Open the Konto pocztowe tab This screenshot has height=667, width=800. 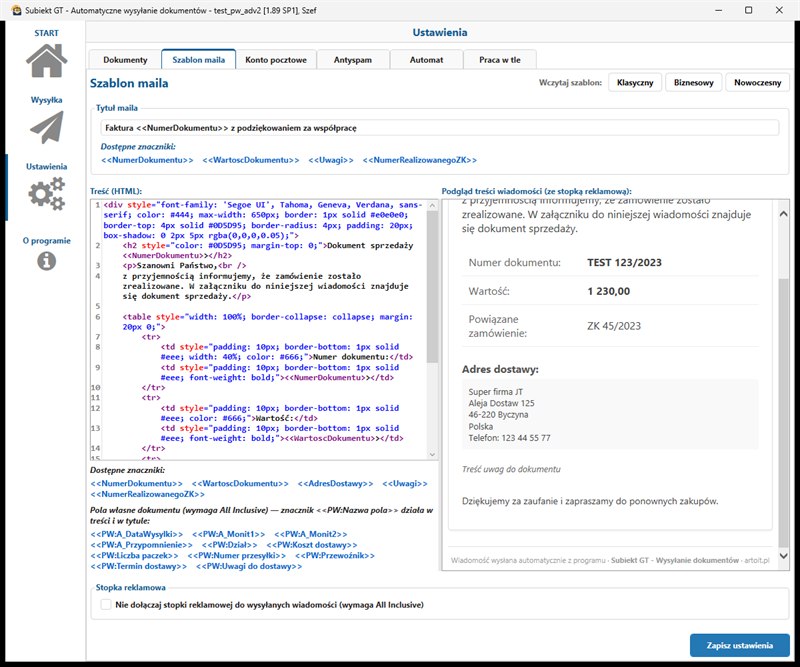pyautogui.click(x=276, y=60)
